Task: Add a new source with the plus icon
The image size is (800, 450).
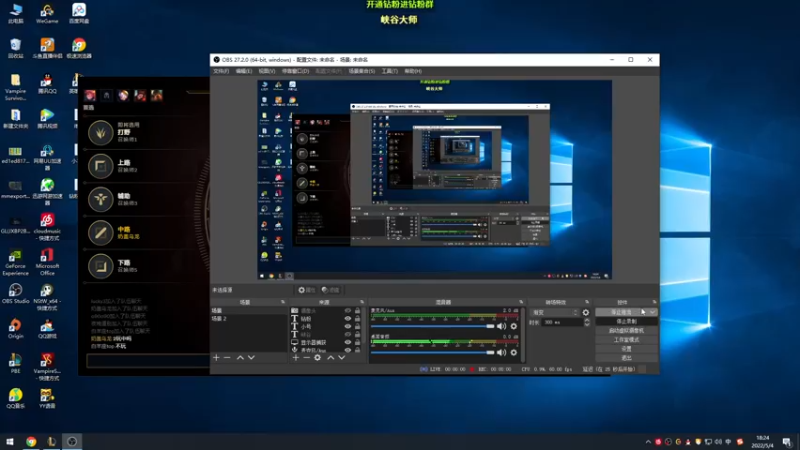Action: point(295,358)
